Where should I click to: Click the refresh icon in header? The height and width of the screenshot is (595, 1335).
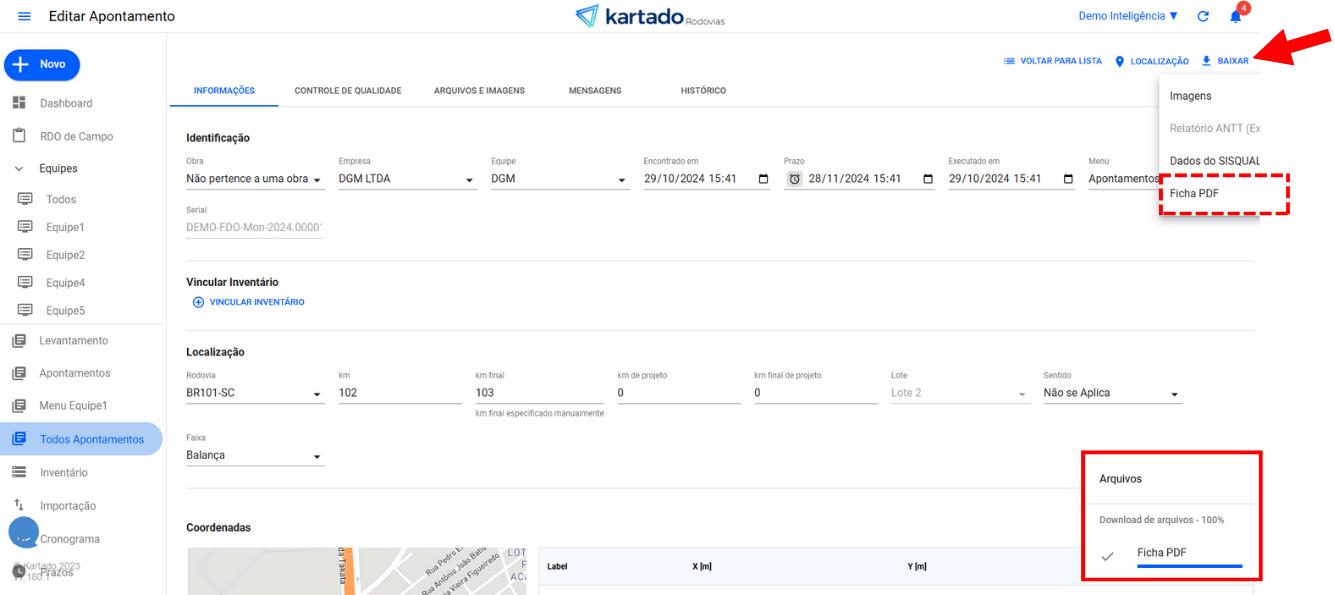click(1203, 17)
